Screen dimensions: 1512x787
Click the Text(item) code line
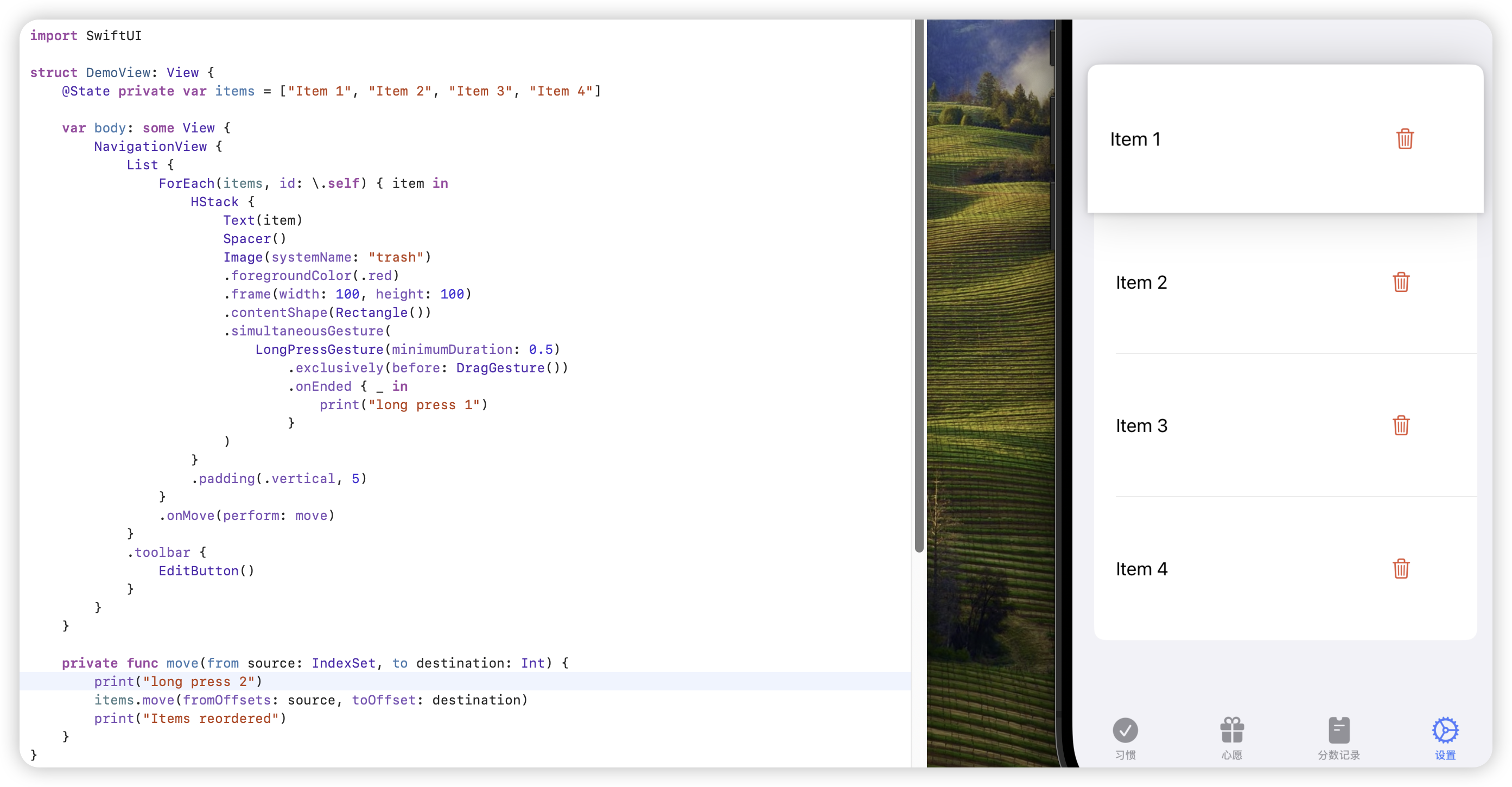pyautogui.click(x=262, y=220)
